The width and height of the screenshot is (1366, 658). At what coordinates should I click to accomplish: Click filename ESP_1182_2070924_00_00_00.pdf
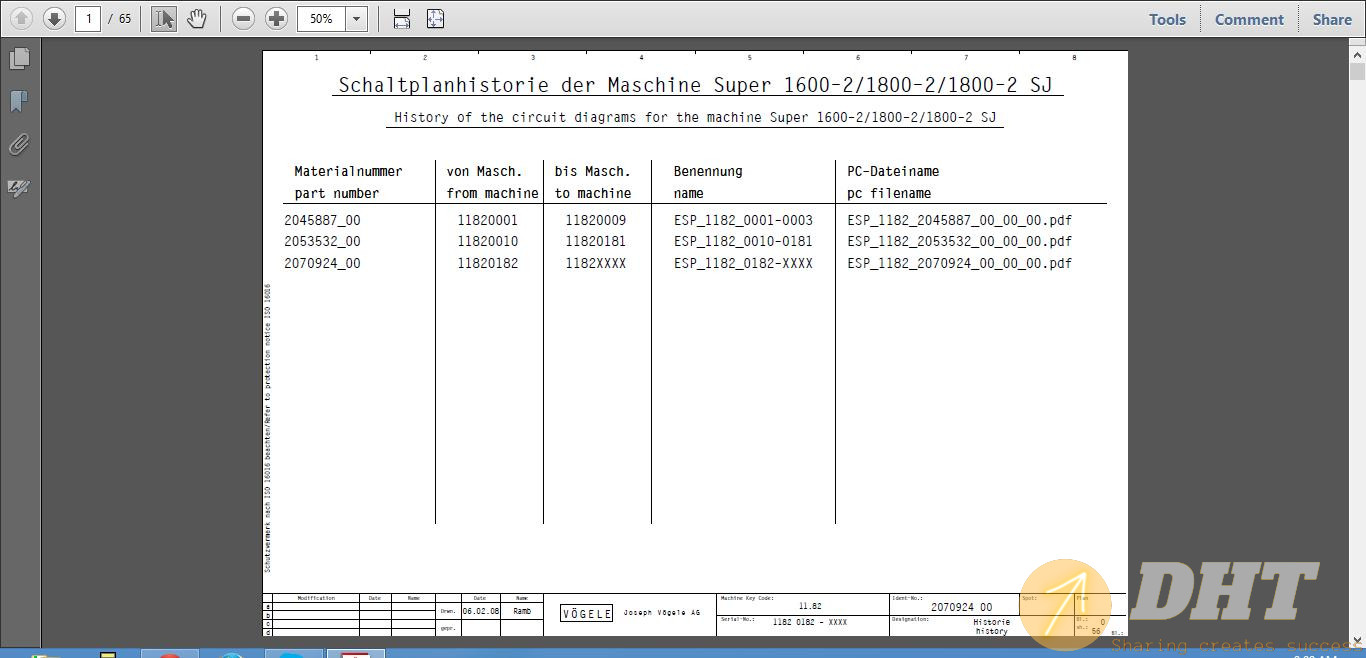(x=959, y=263)
